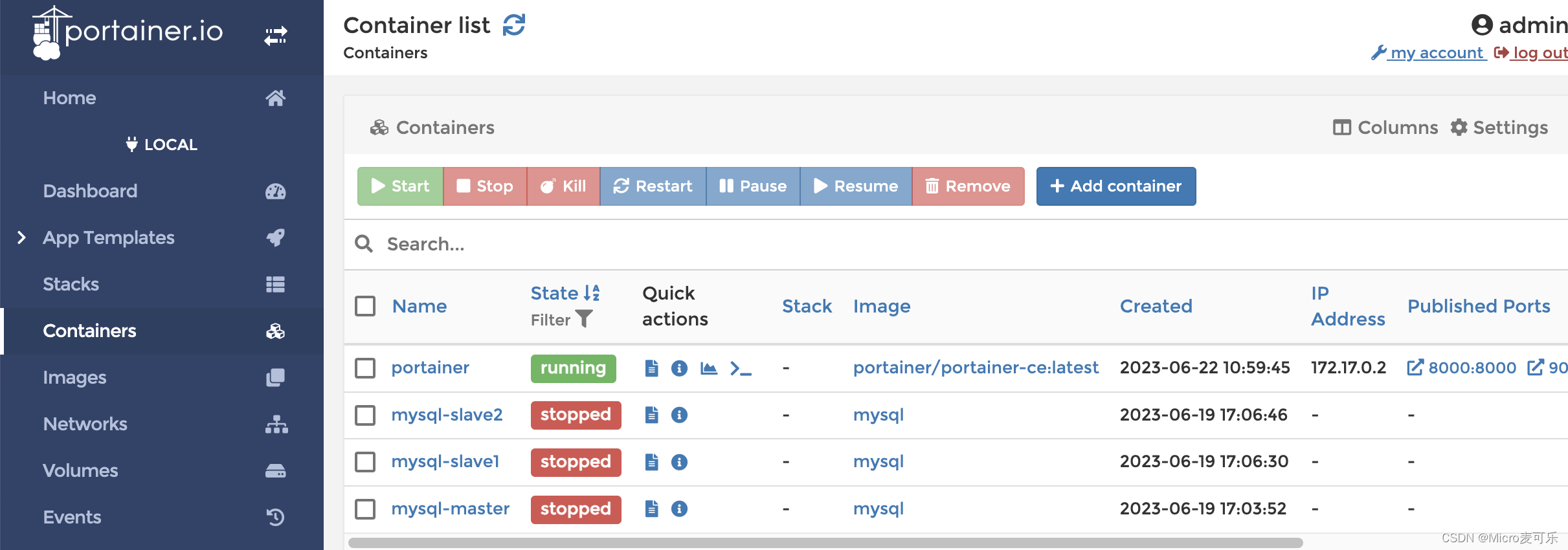Click the Dashboard gauge icon
Image resolution: width=1568 pixels, height=550 pixels.
click(276, 191)
